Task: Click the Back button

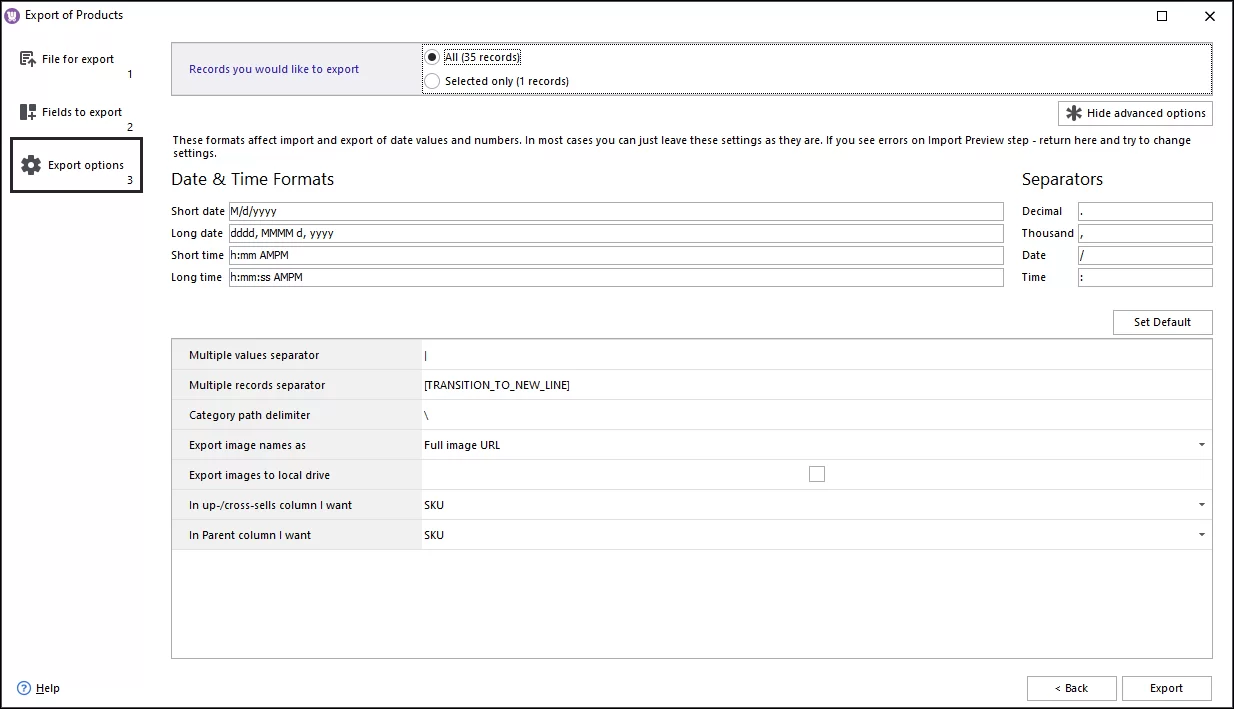Action: [x=1071, y=688]
